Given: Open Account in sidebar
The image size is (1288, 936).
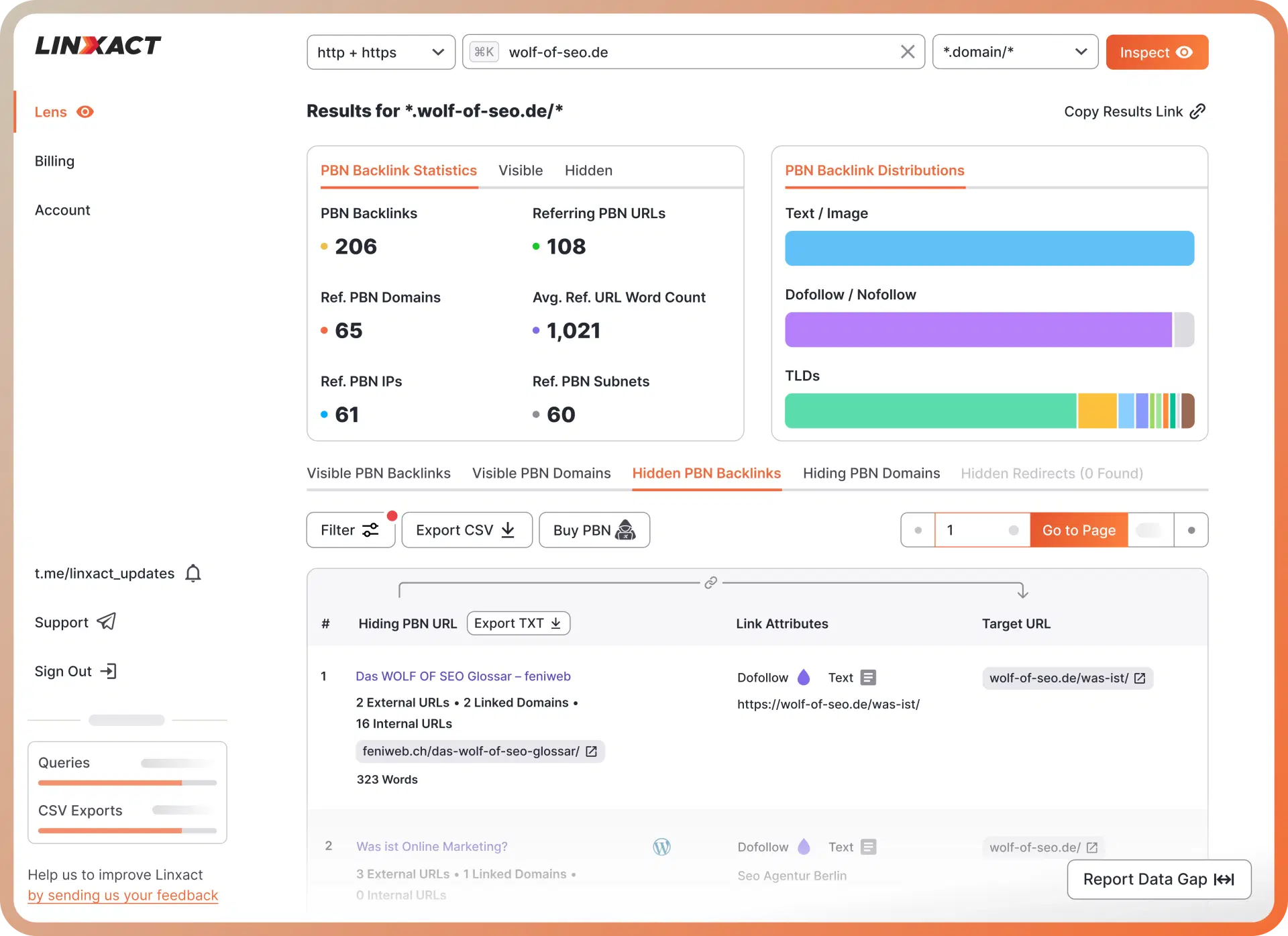Looking at the screenshot, I should 62,210.
